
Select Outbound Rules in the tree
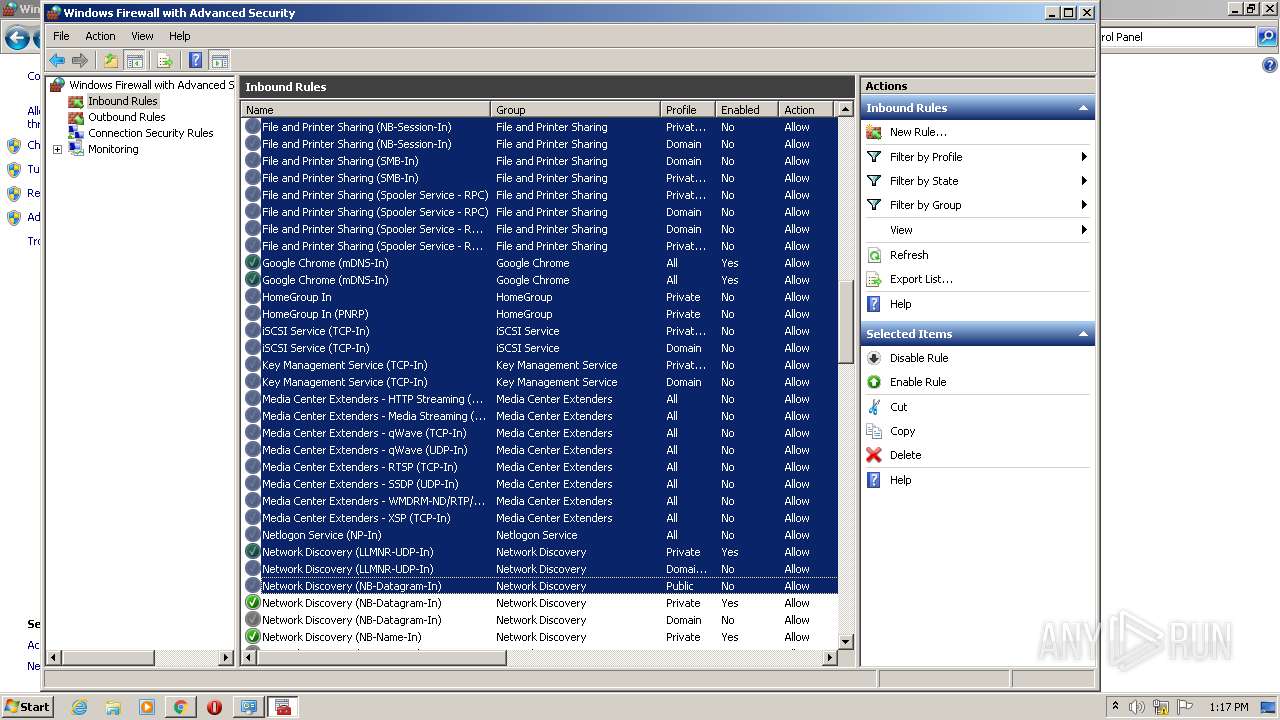click(126, 117)
